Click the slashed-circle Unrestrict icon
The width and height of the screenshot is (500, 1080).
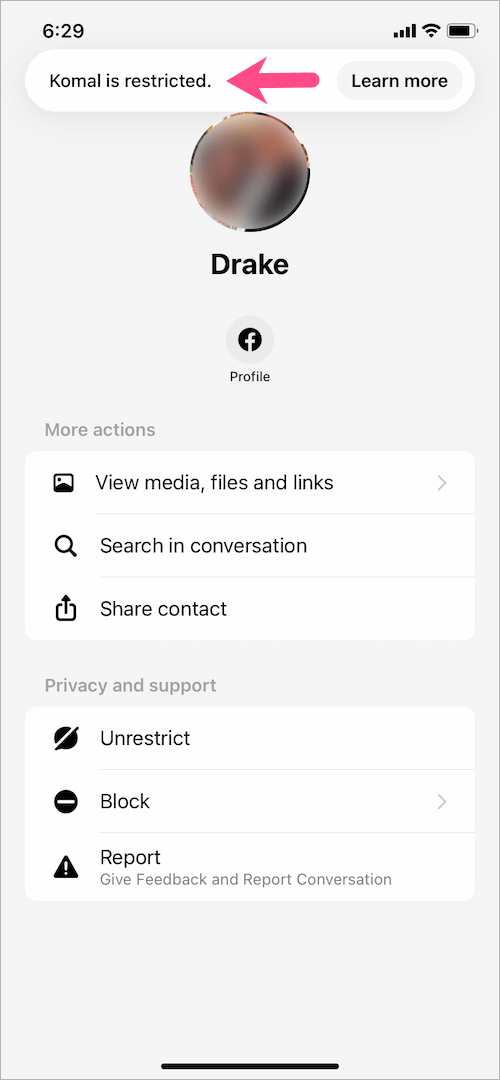(66, 738)
